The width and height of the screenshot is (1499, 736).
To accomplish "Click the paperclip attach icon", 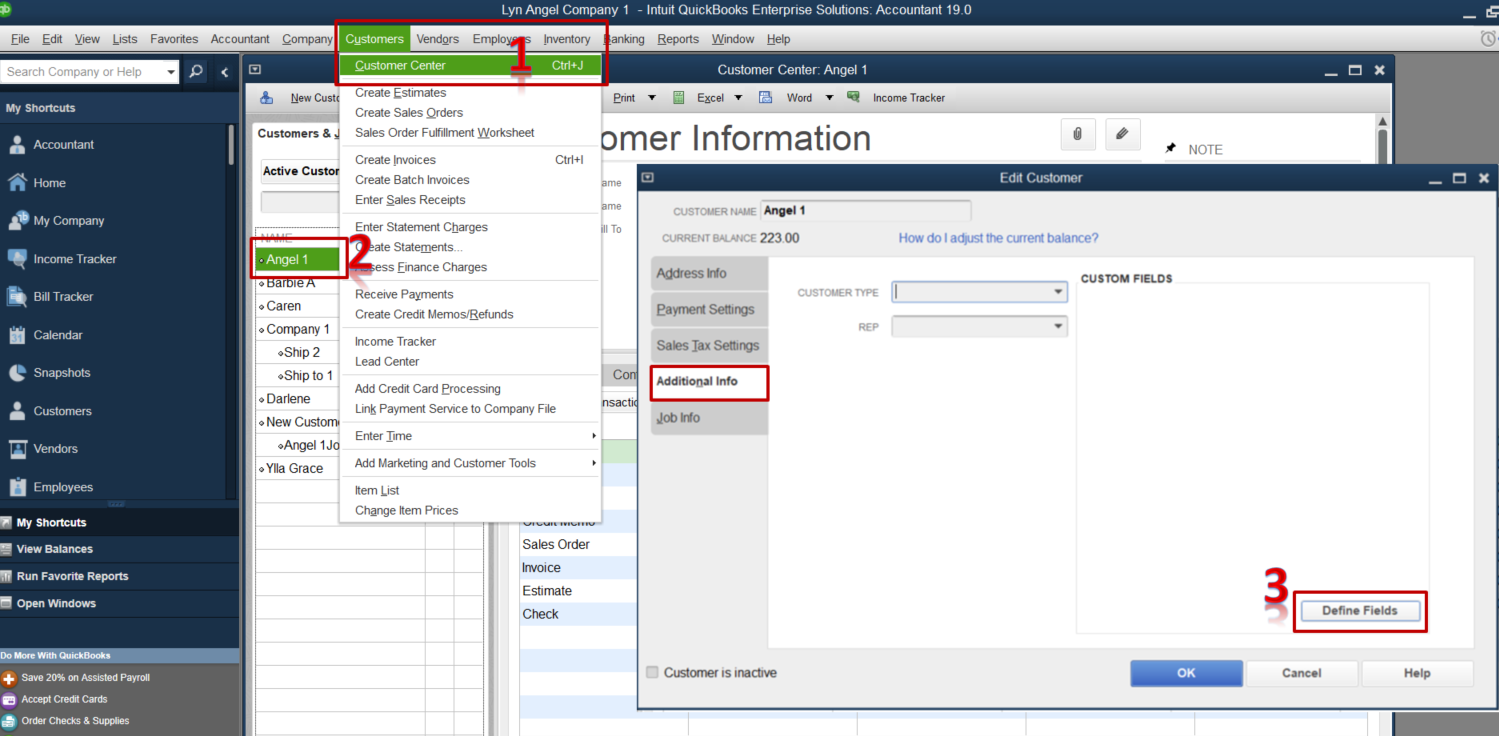I will (x=1077, y=134).
